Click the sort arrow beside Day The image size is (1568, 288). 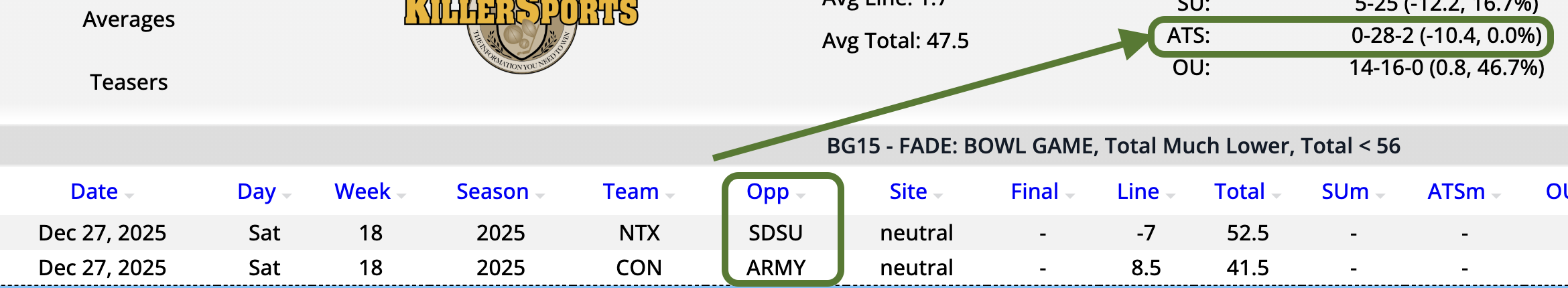pos(287,196)
